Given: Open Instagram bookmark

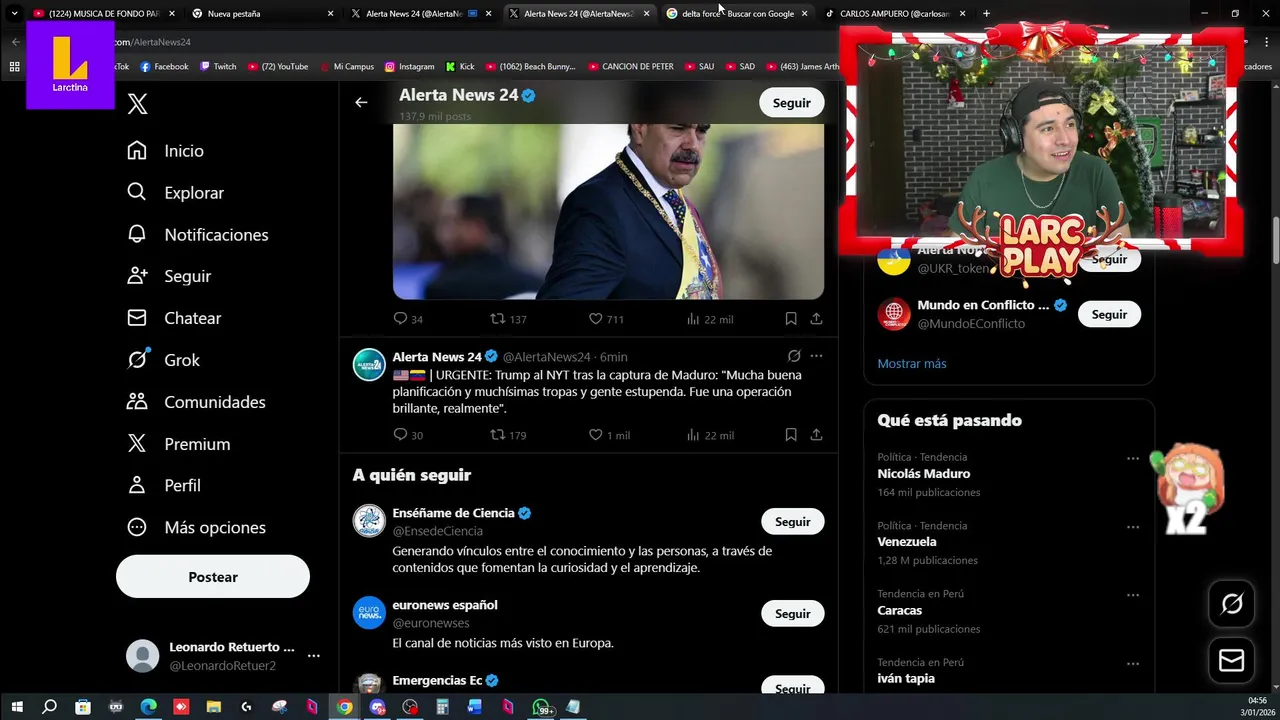Looking at the screenshot, I should [409, 67].
